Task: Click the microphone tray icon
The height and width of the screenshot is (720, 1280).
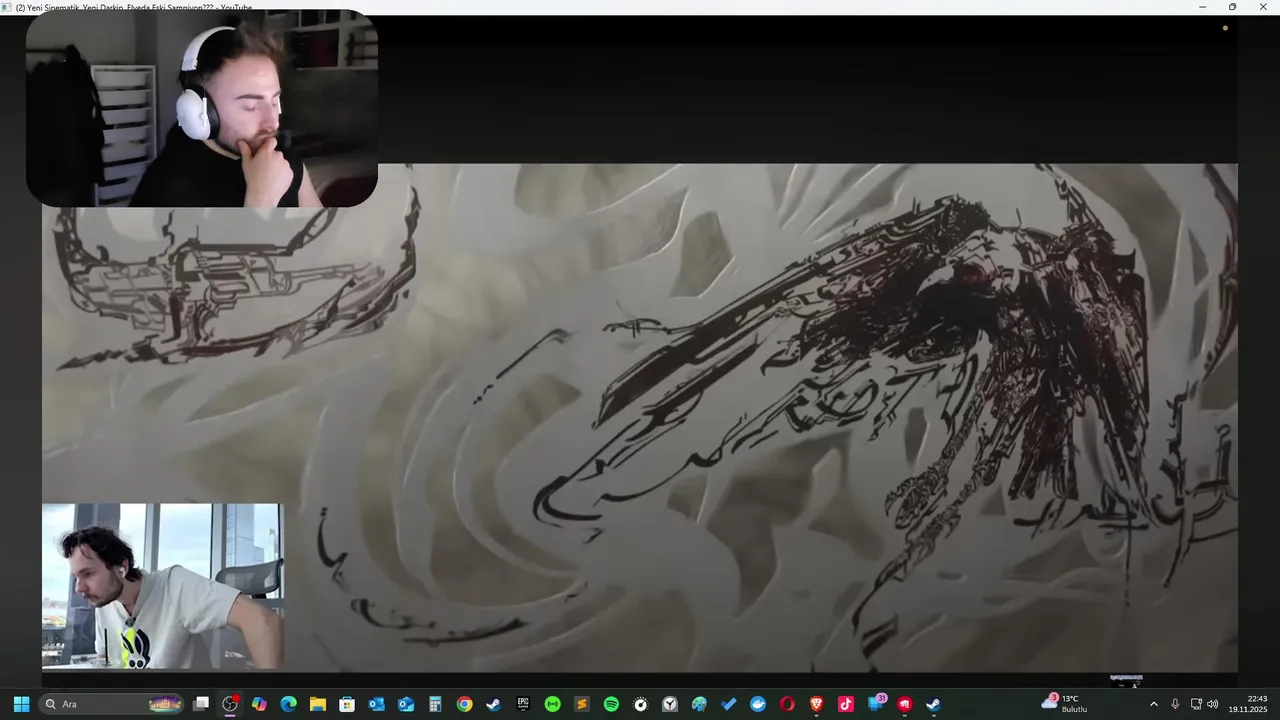Action: point(1175,704)
